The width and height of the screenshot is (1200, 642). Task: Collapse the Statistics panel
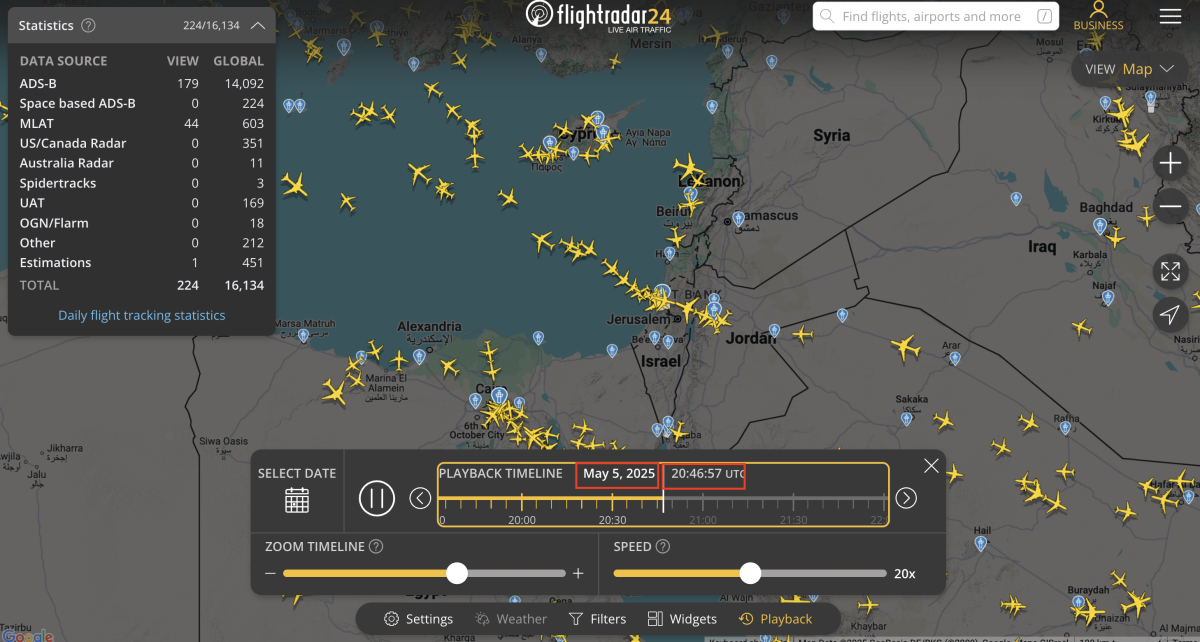(257, 25)
